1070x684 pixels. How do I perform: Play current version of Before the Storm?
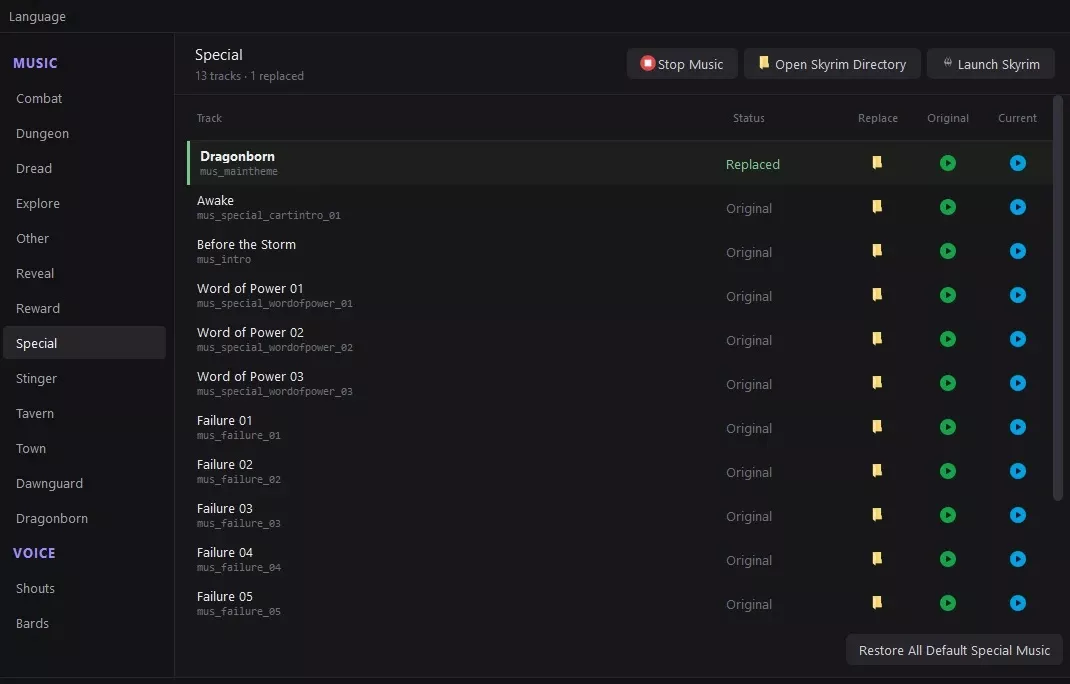tap(1017, 251)
